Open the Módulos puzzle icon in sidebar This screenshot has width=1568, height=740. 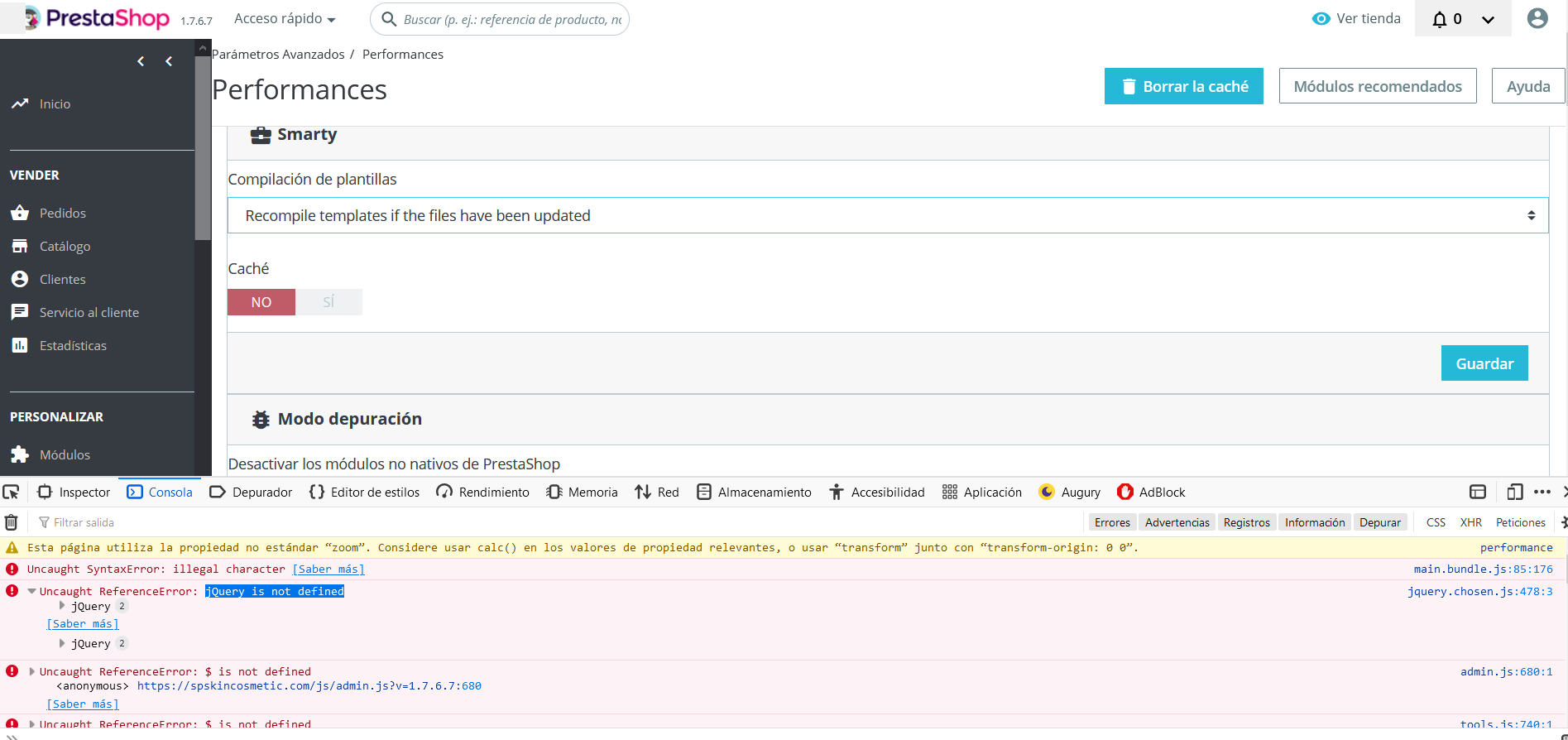[x=20, y=454]
